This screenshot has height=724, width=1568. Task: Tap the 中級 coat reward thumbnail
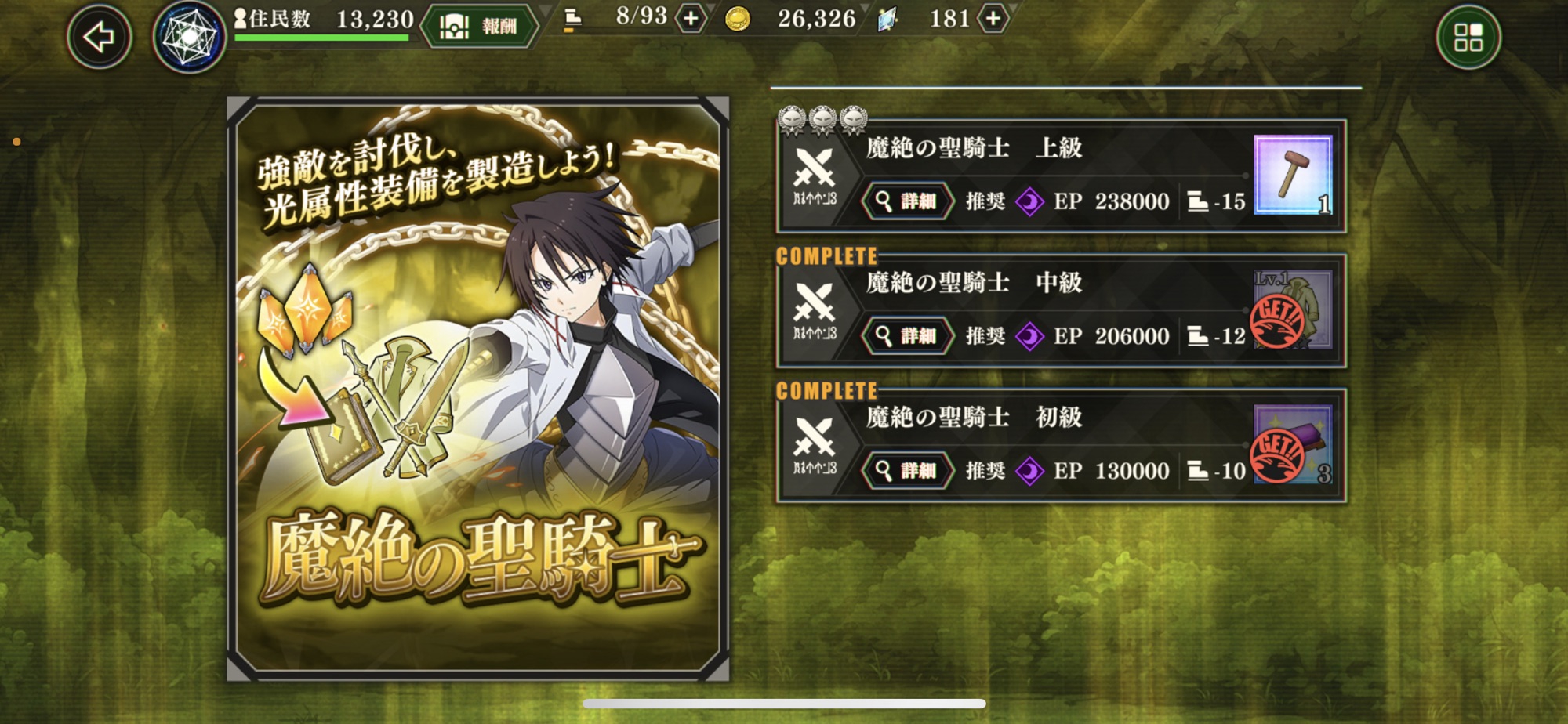coord(1293,310)
